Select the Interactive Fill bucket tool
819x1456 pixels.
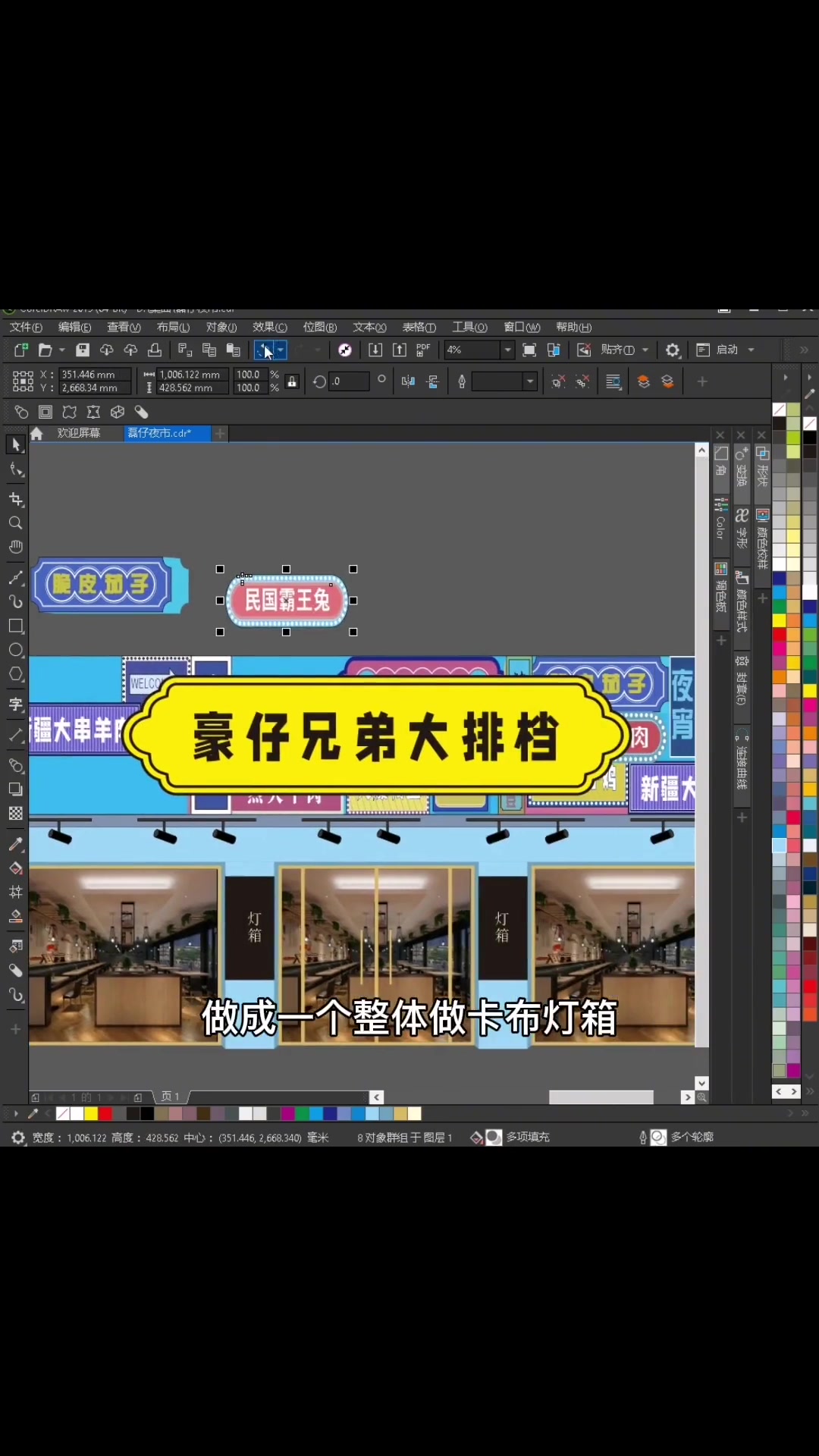tap(16, 868)
